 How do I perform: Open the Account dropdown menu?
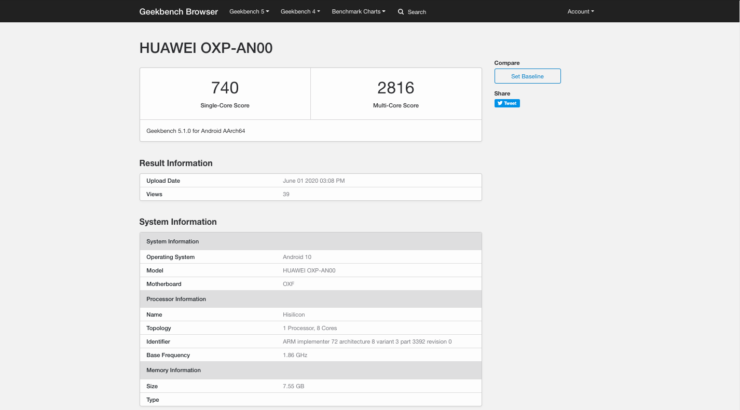pos(580,11)
